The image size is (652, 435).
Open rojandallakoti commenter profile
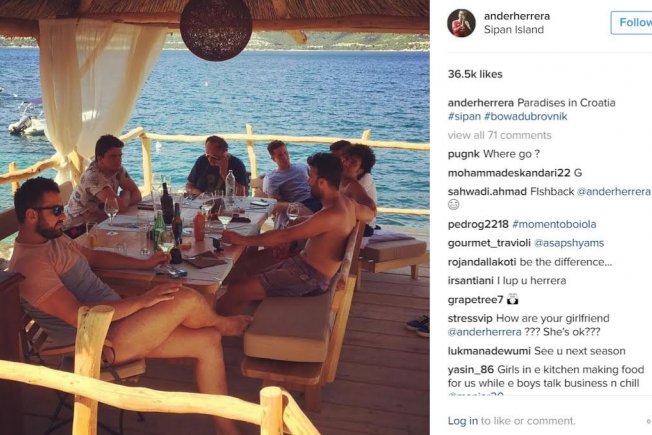482,262
